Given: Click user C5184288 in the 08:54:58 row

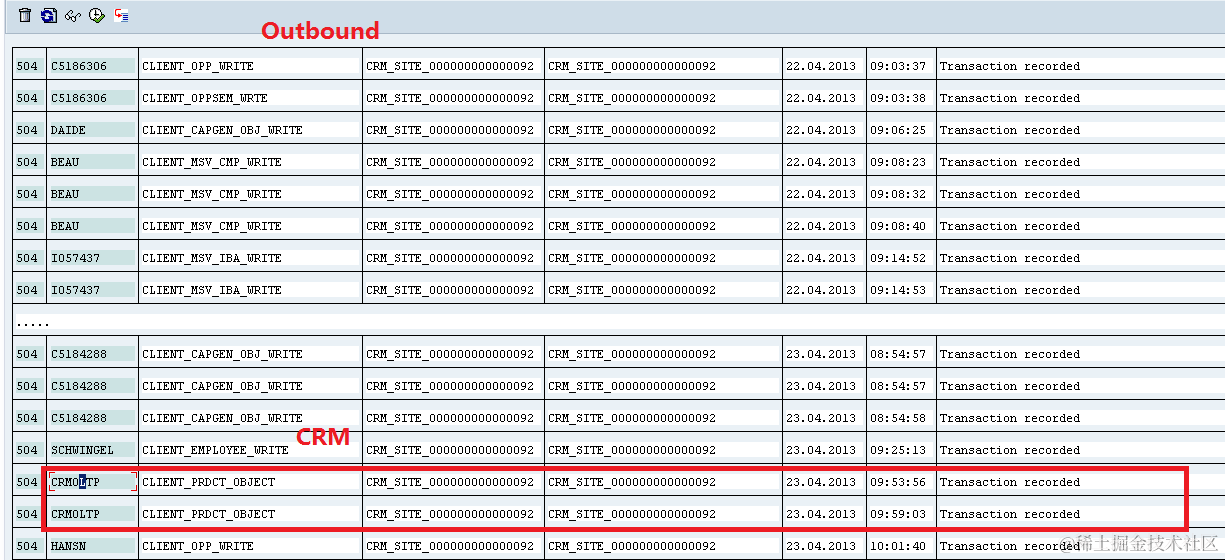Looking at the screenshot, I should point(92,418).
